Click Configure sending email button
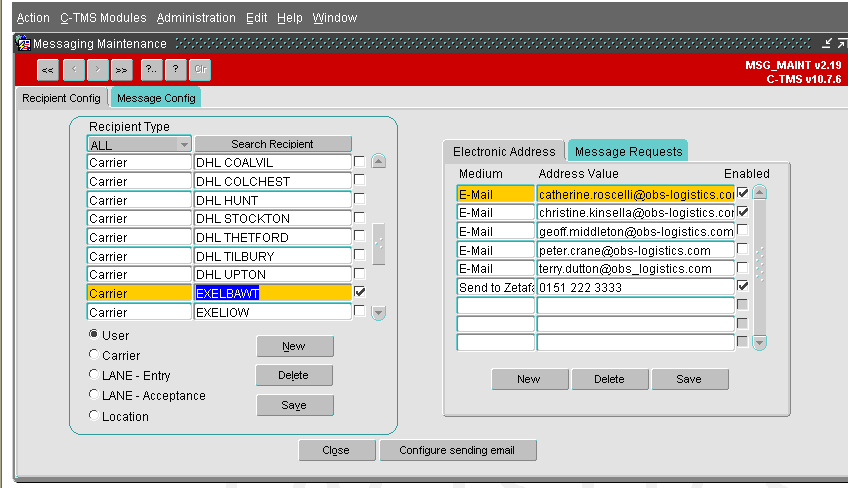This screenshot has width=848, height=488. tap(458, 450)
